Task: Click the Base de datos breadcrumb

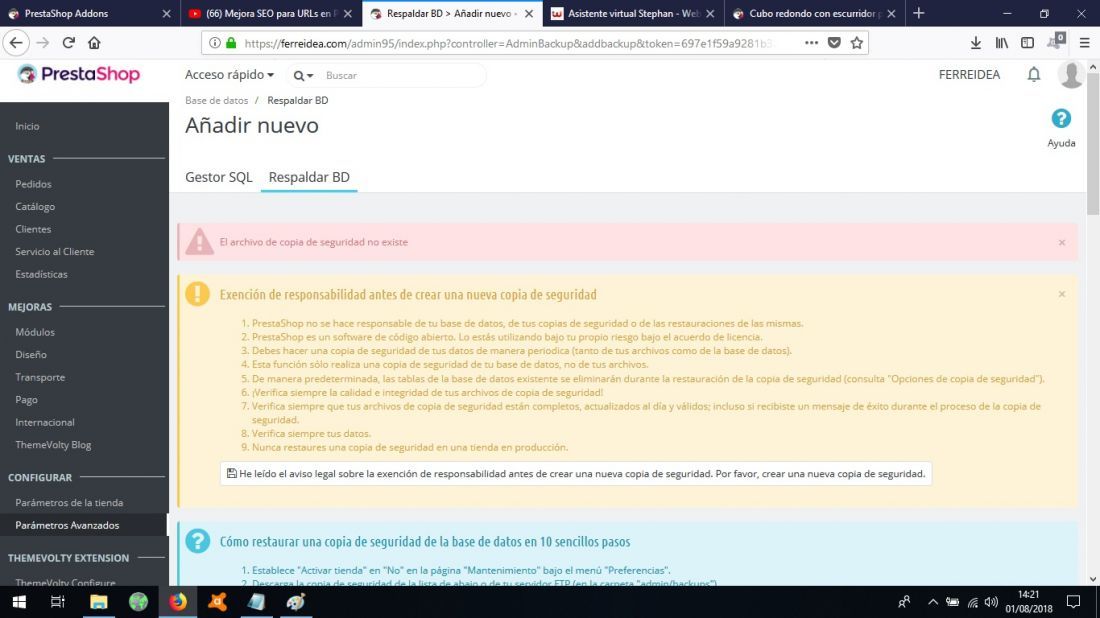Action: pyautogui.click(x=216, y=100)
